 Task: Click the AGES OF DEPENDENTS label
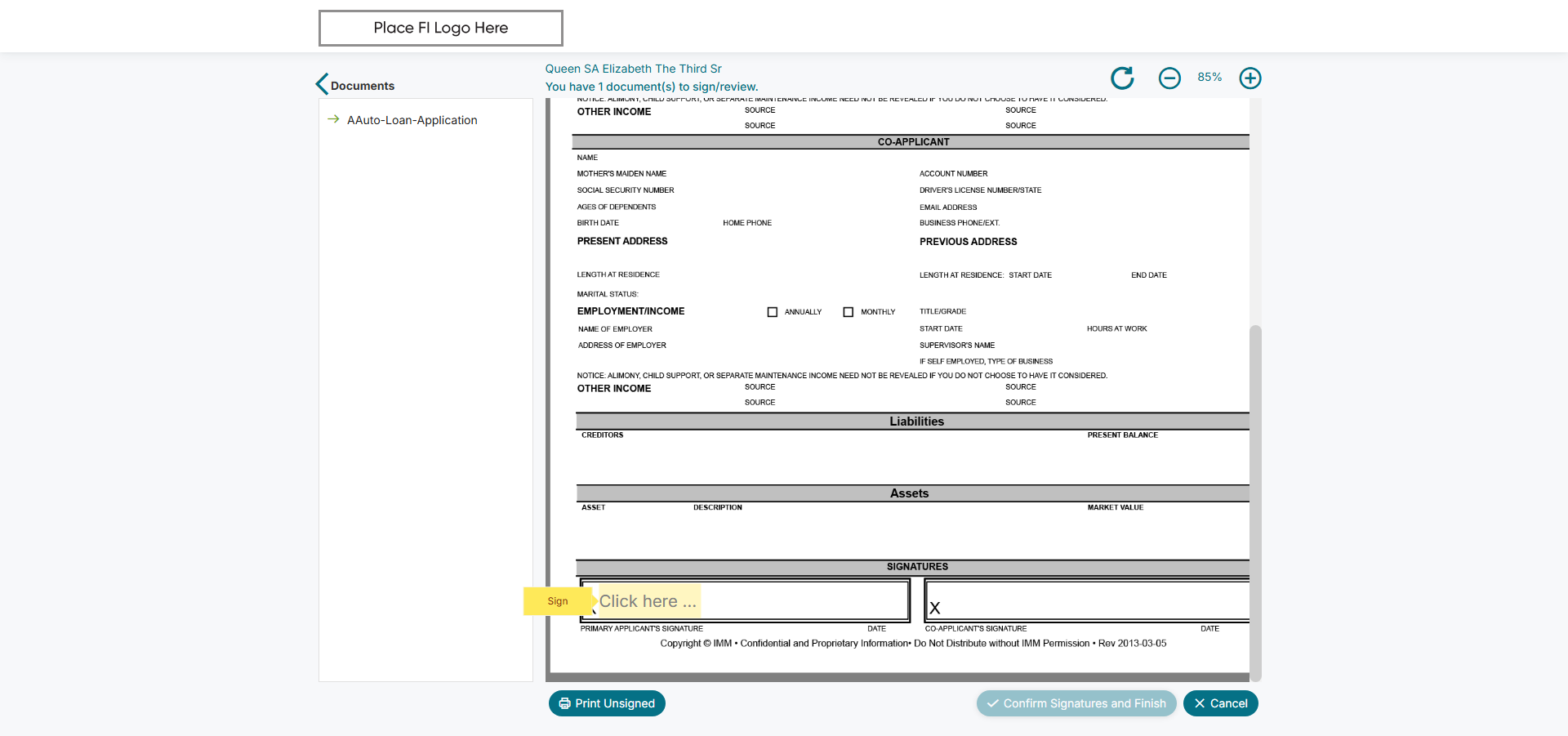[617, 207]
